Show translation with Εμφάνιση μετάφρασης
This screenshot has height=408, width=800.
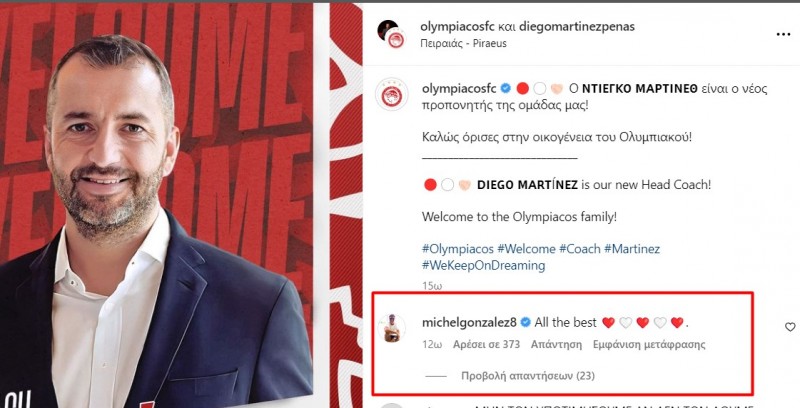(649, 344)
